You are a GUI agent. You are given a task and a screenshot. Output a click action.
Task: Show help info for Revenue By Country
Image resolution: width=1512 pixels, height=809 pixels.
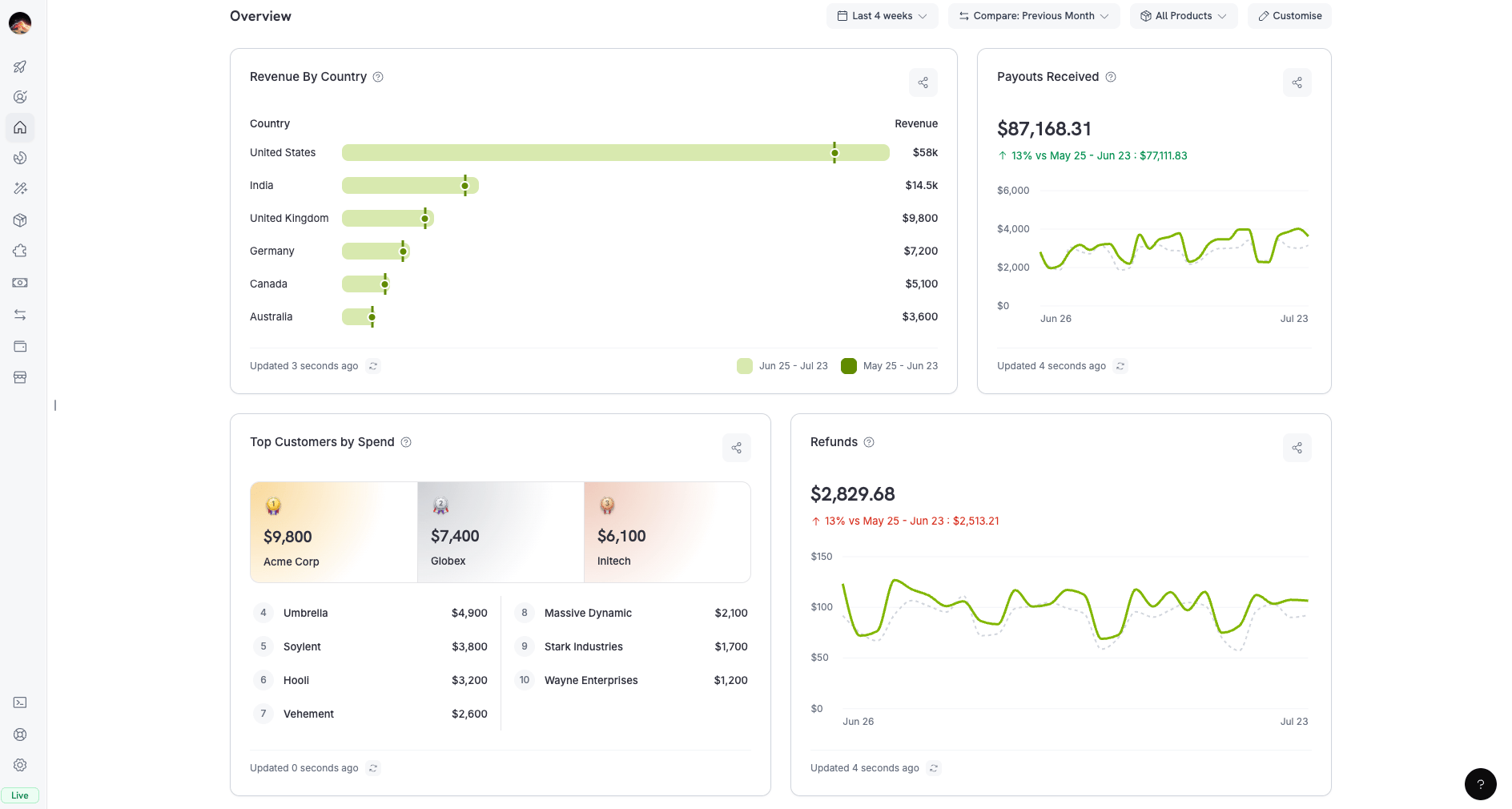378,77
